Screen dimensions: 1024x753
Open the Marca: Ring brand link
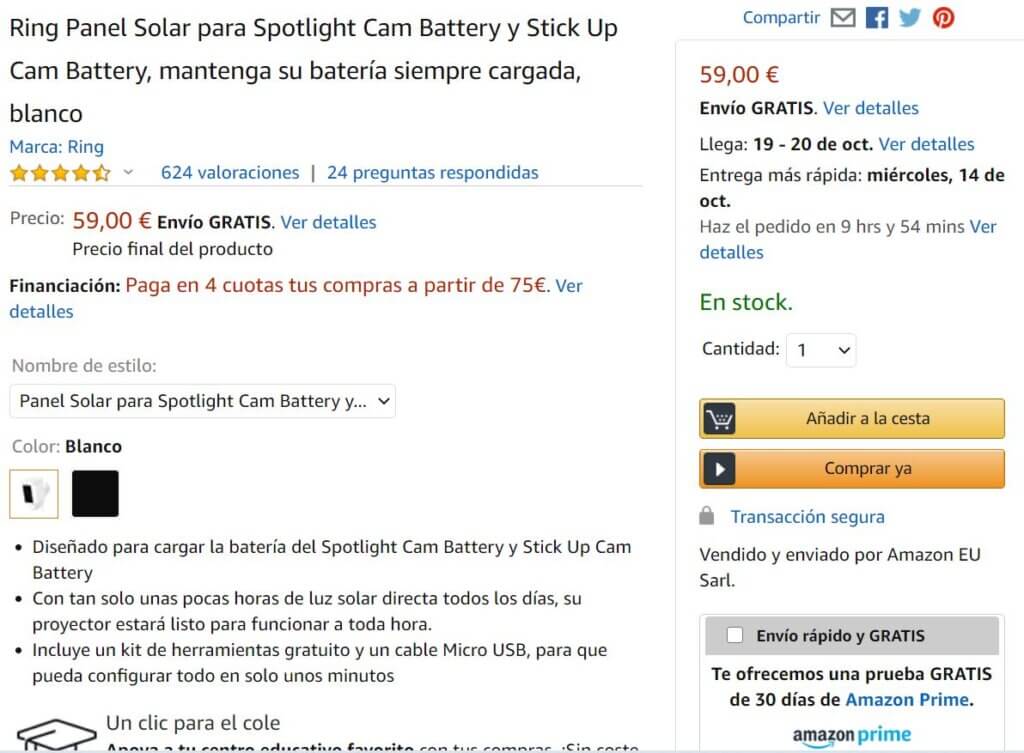[x=56, y=147]
